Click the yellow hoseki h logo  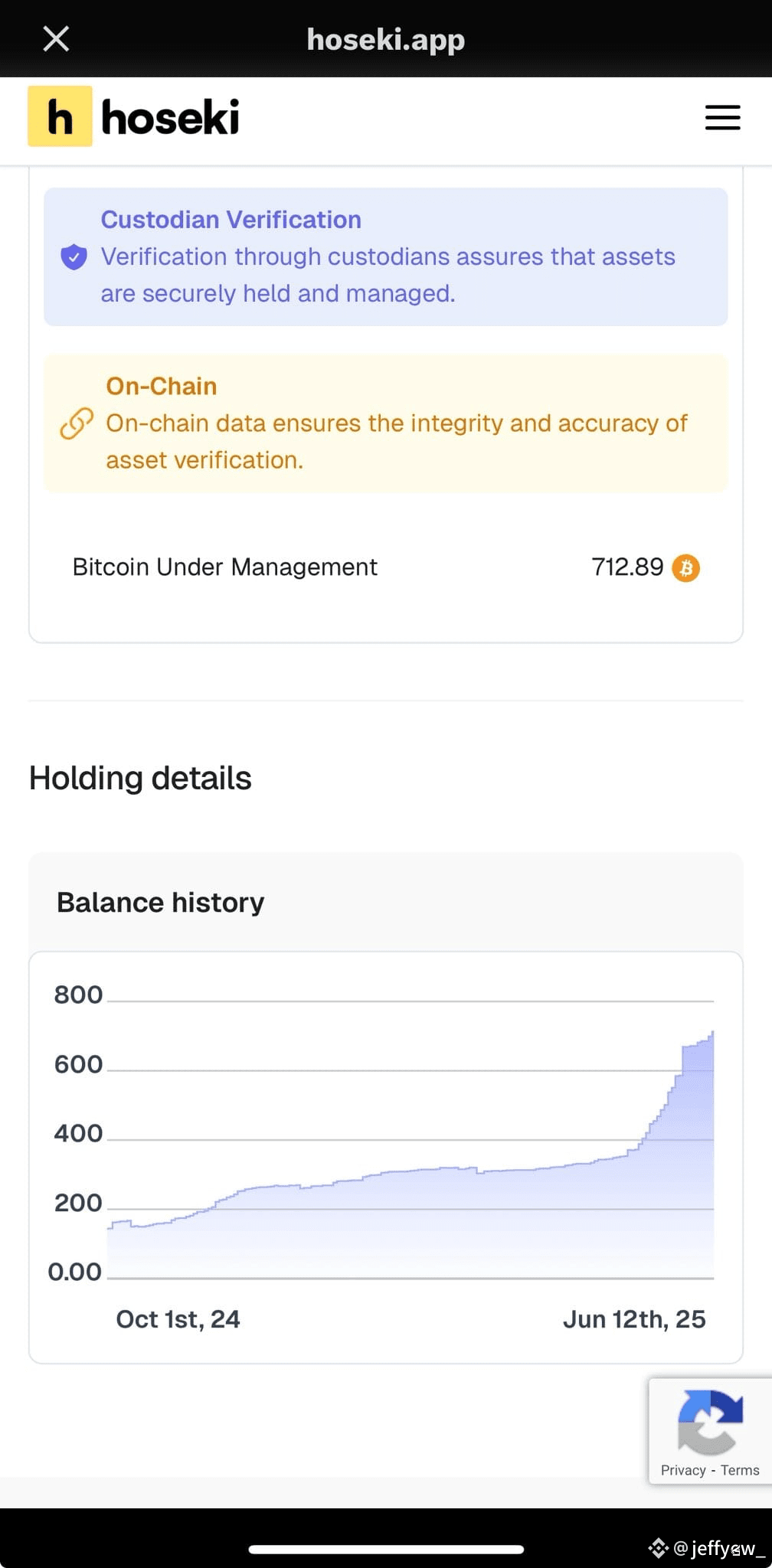pyautogui.click(x=60, y=116)
